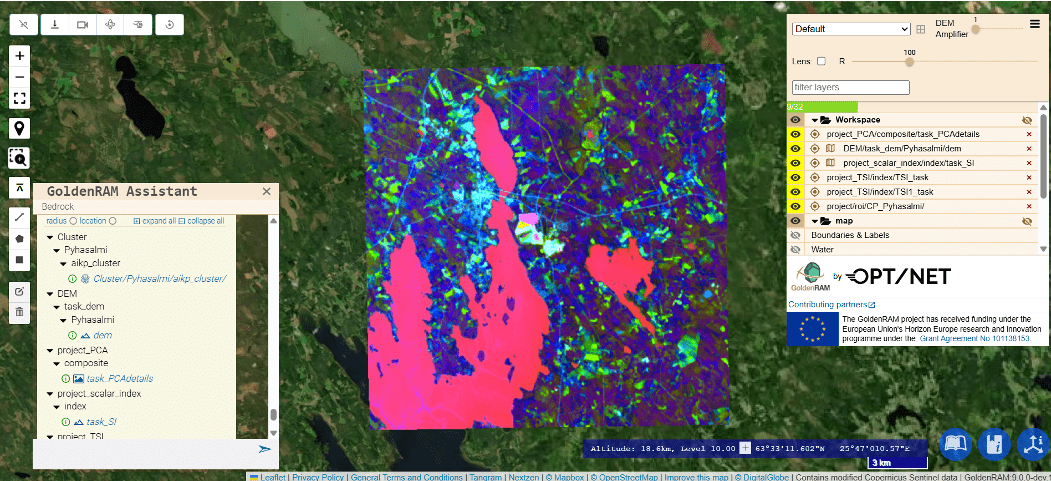Open the Privacy Policy link
The height and width of the screenshot is (481, 1051).
(x=318, y=477)
